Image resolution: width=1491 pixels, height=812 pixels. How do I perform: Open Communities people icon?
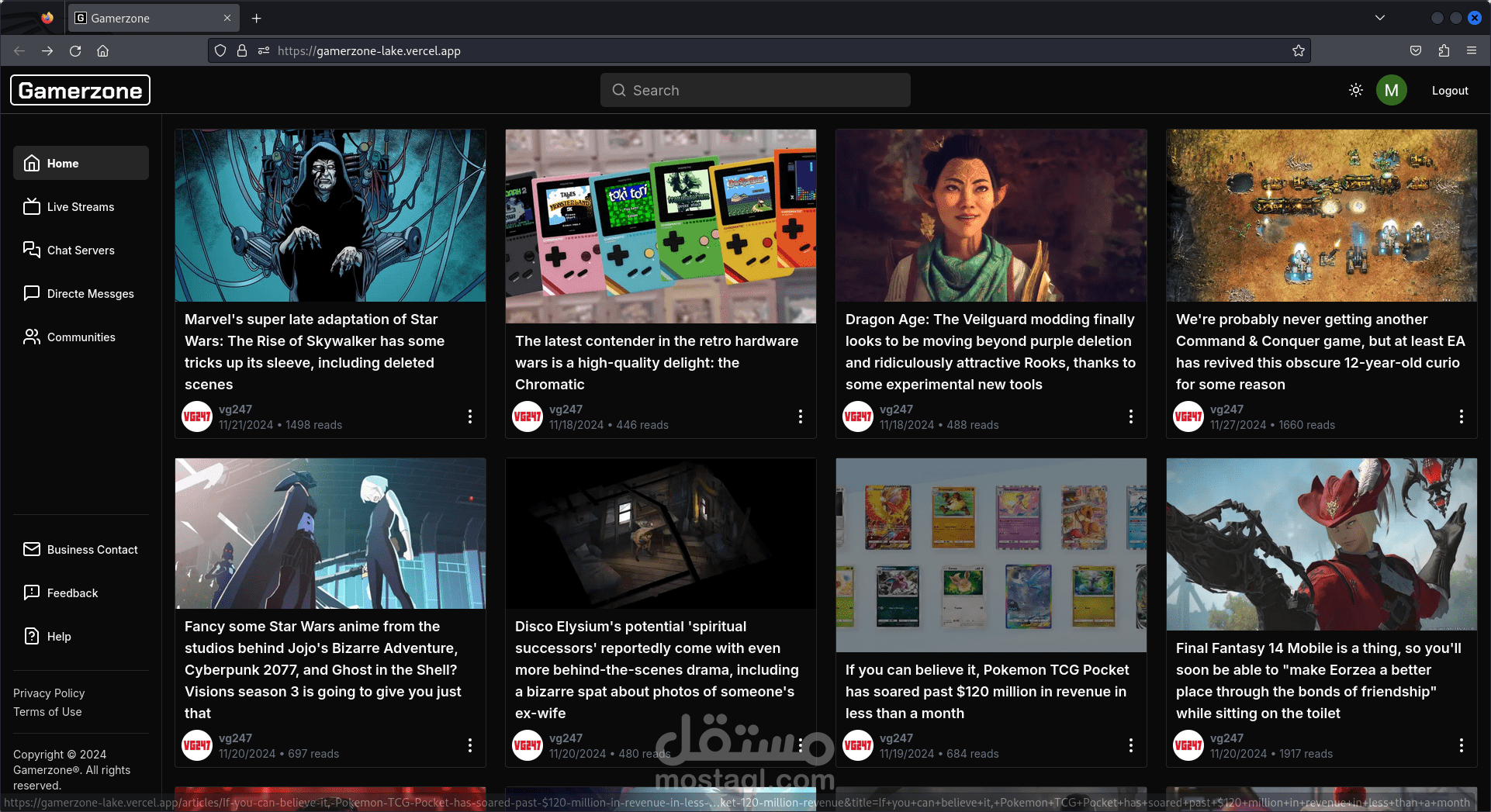point(32,337)
